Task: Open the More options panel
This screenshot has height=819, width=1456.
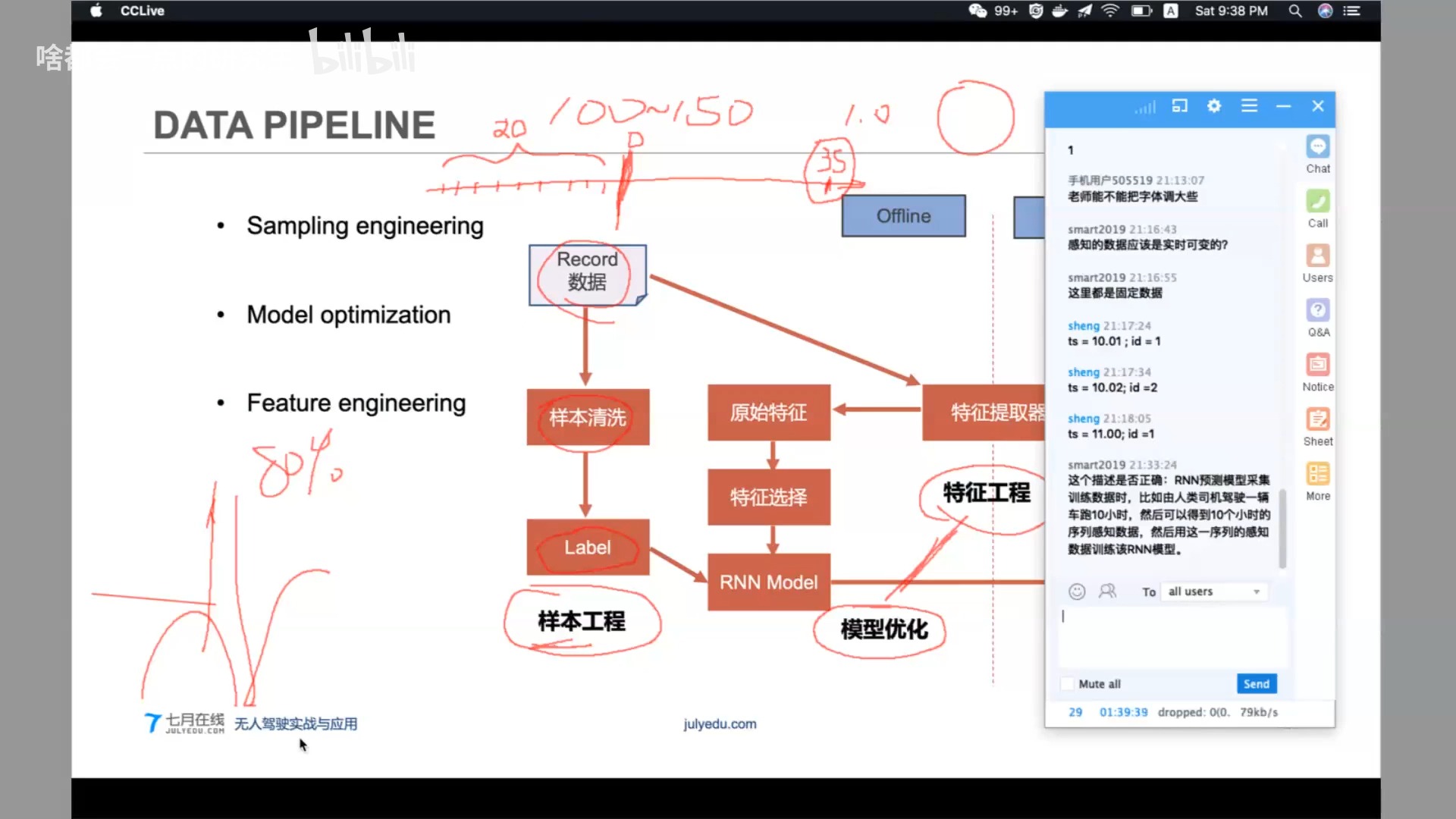Action: (x=1317, y=479)
